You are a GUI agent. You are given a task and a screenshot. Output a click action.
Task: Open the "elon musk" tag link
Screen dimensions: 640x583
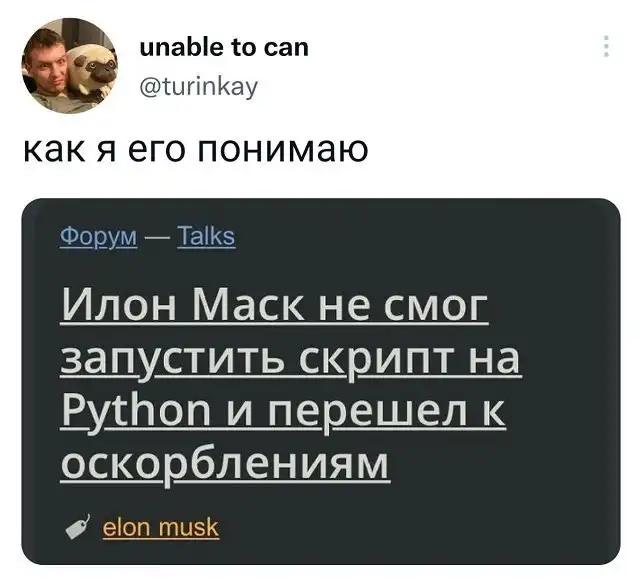(x=160, y=527)
